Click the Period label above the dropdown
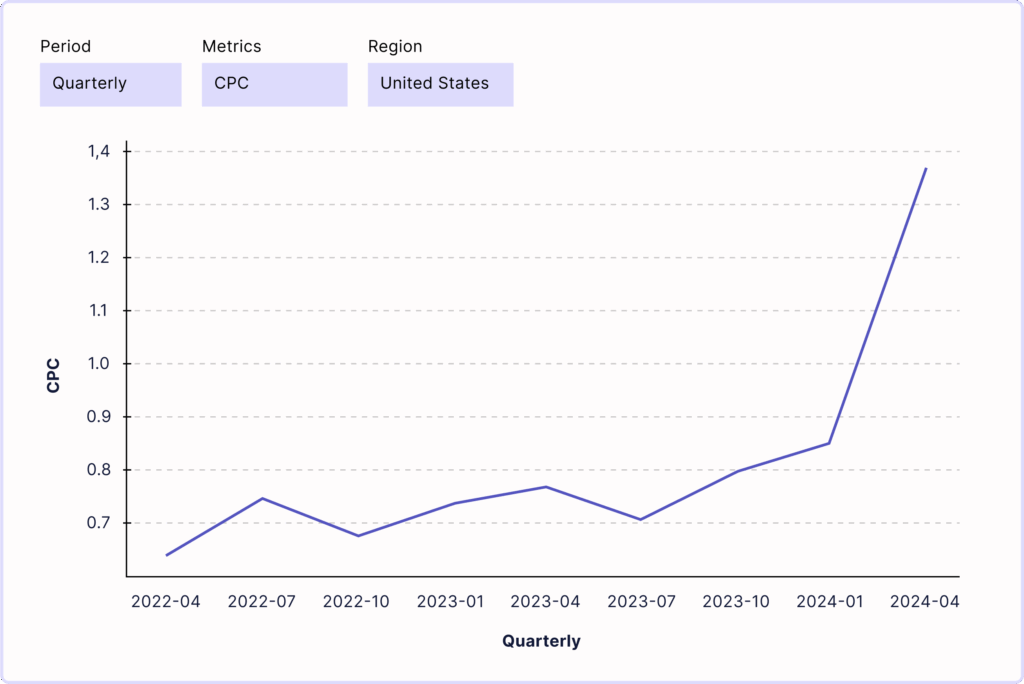 coord(65,46)
